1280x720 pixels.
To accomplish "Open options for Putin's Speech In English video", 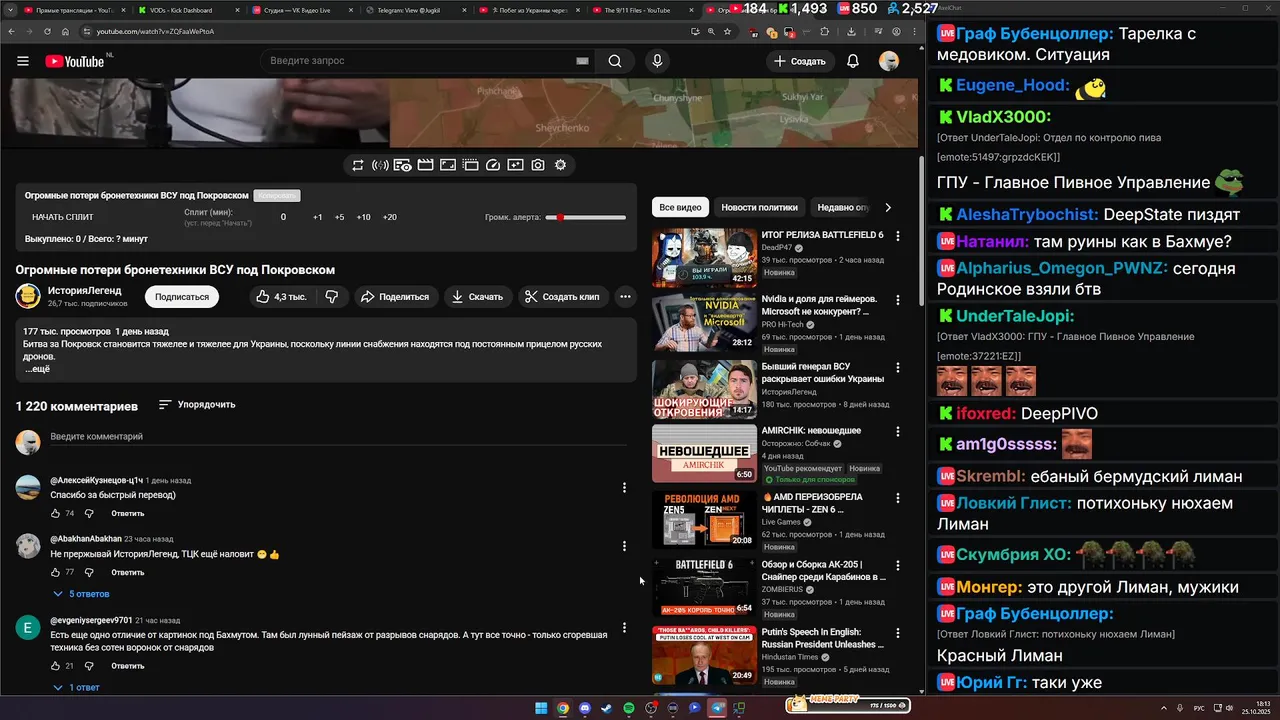I will (x=898, y=633).
